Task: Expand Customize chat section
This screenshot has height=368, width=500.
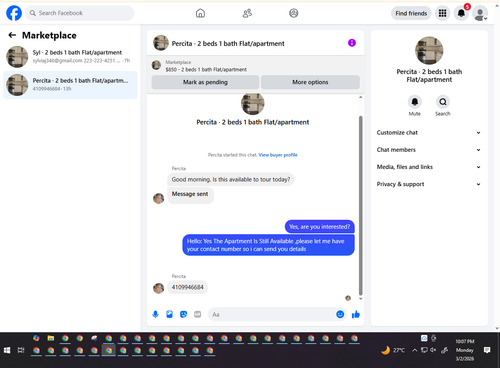Action: pos(429,133)
